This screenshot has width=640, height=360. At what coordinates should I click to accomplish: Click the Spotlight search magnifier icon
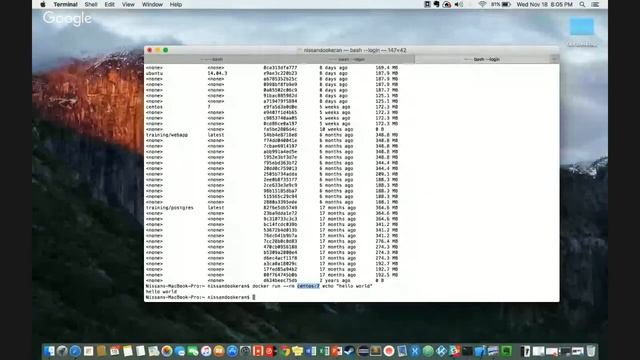[582, 4]
